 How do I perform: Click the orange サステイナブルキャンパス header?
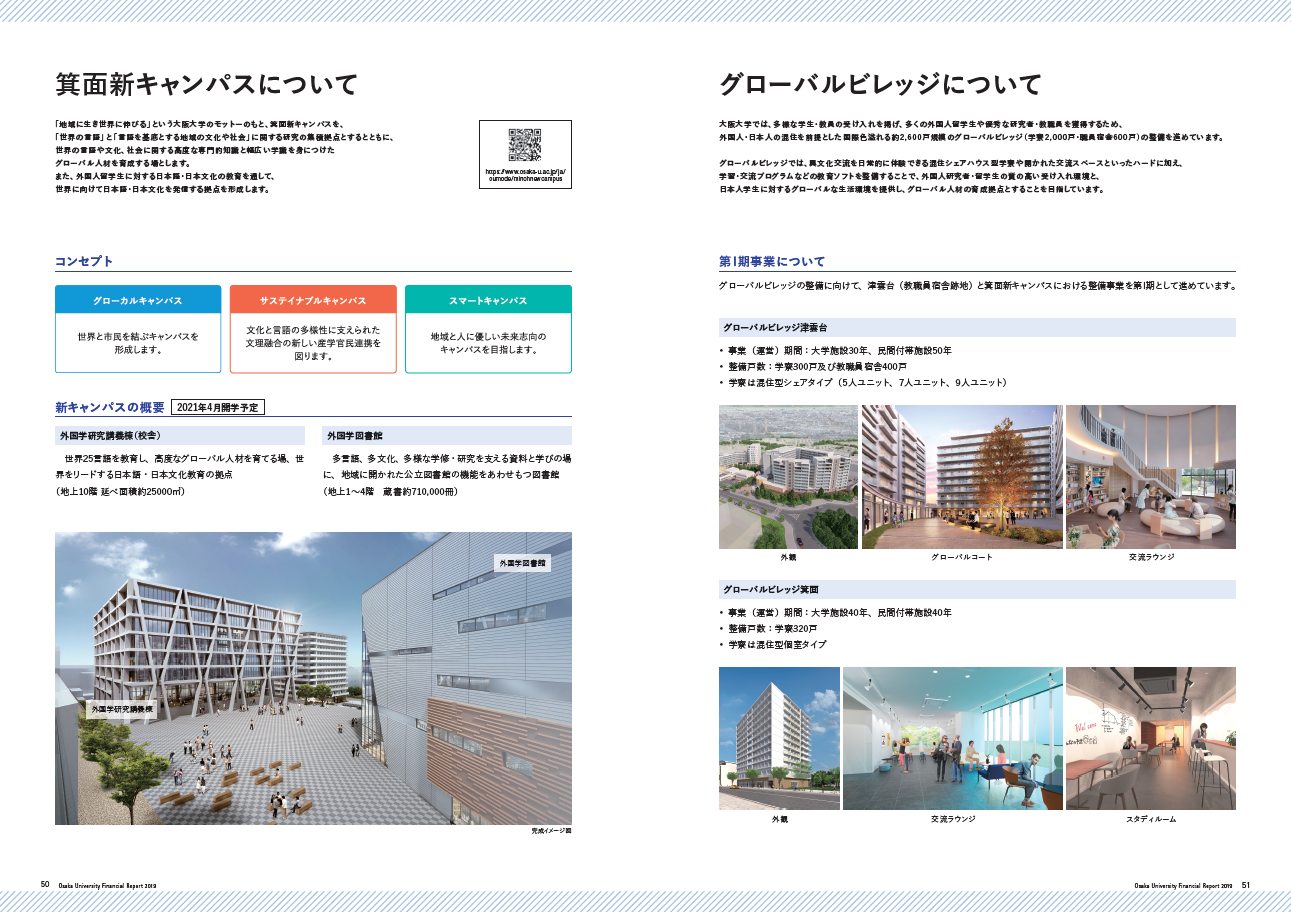pos(313,300)
